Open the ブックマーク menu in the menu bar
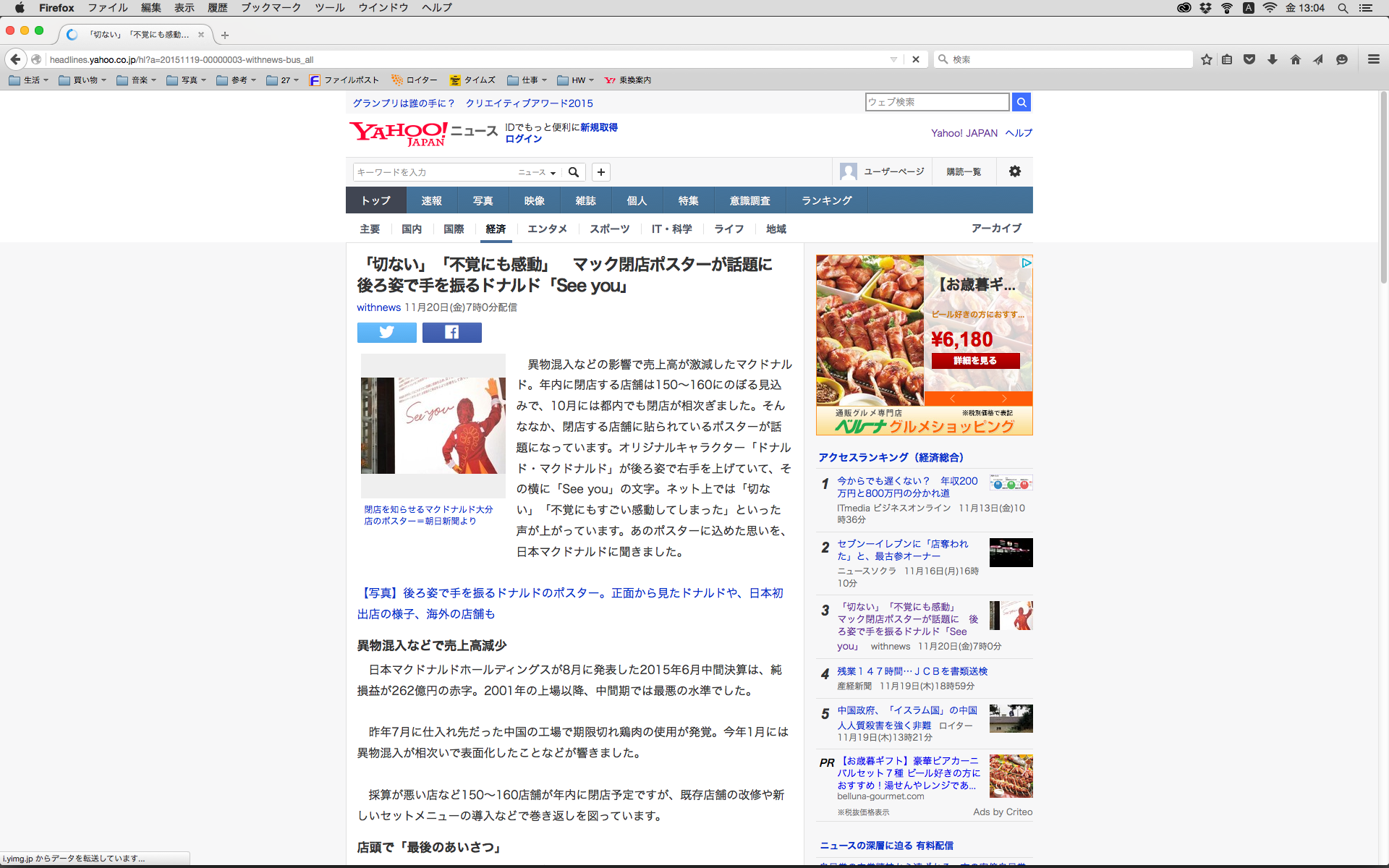 271,8
